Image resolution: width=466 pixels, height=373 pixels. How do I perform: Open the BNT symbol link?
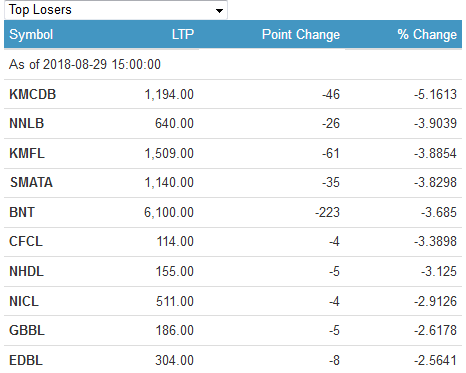tap(22, 212)
